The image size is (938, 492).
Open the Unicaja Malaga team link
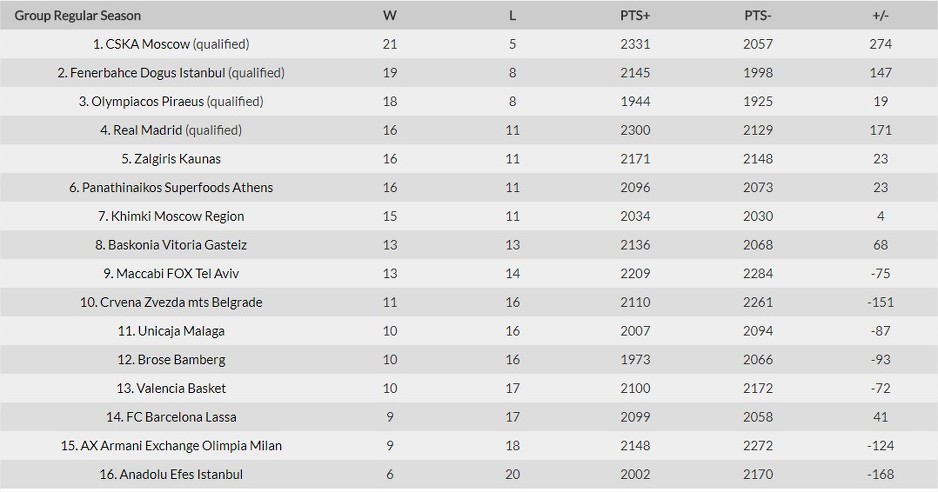click(181, 332)
